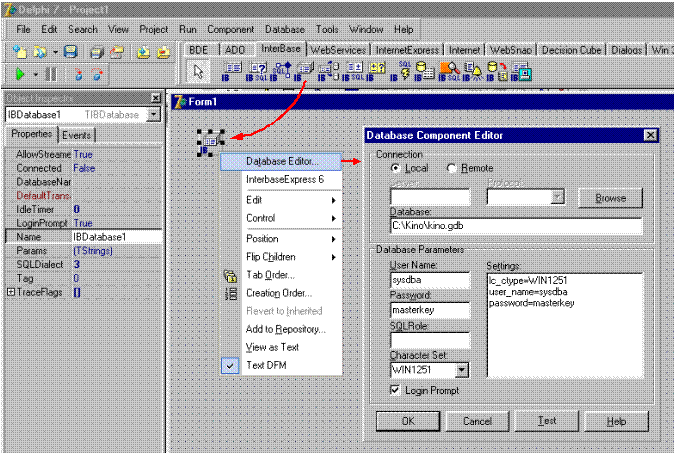674x456 pixels.
Task: Select the IBSQL lightning component icon
Action: pyautogui.click(x=401, y=71)
